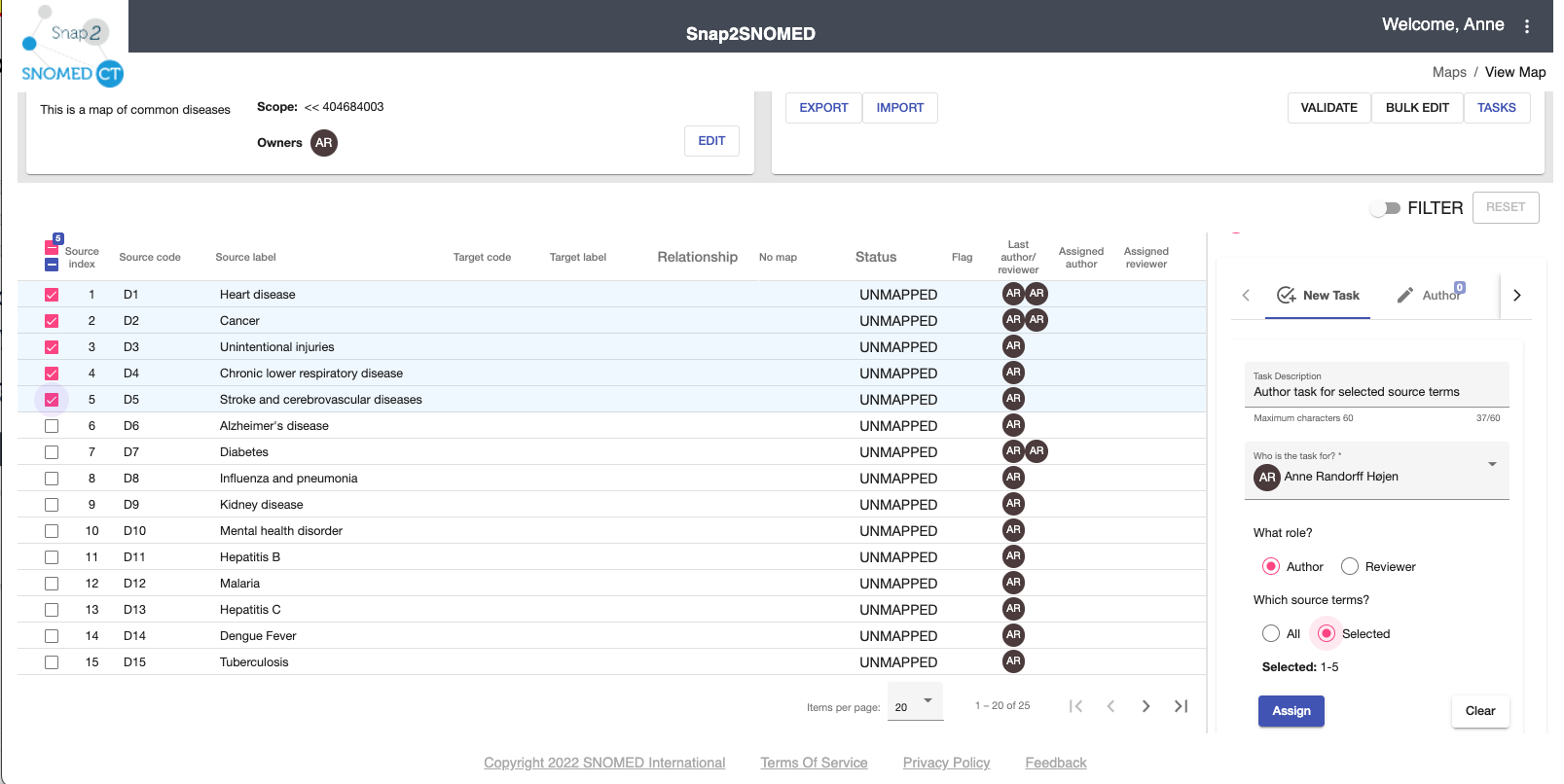Click the Assign task button

(x=1291, y=711)
